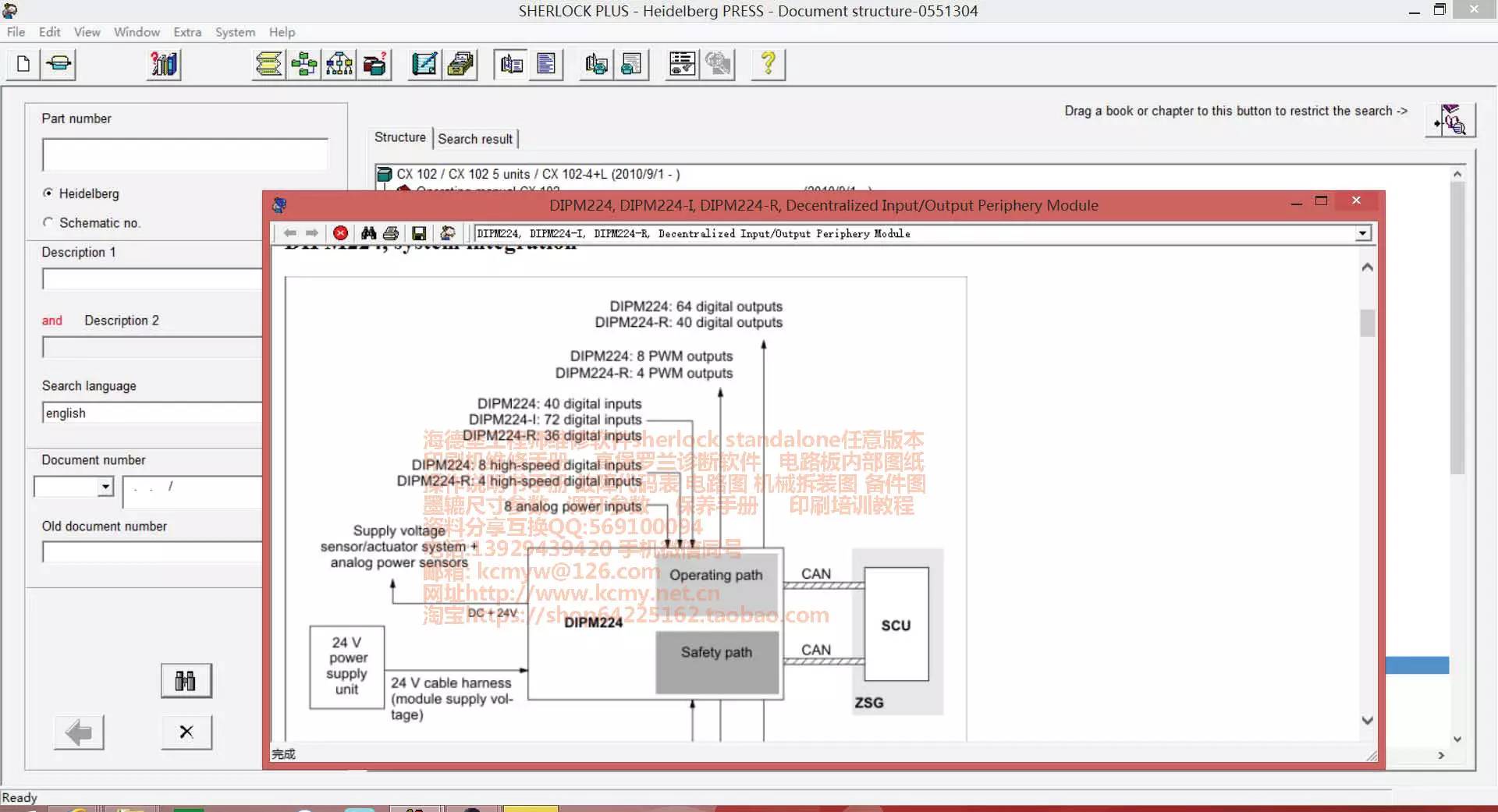Image resolution: width=1498 pixels, height=812 pixels.
Task: Click the document viewer scroll down arrow
Action: (1367, 720)
